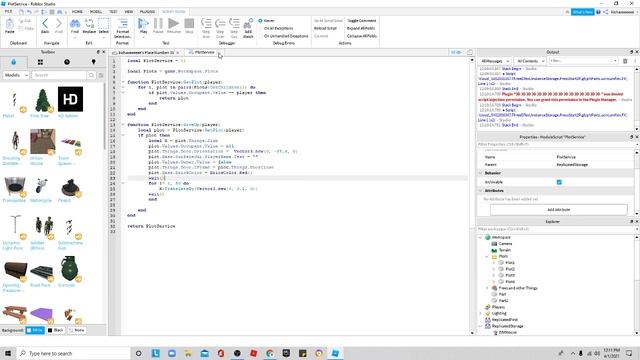The width and height of the screenshot is (640, 360).
Task: Click the What's New button
Action: point(582,12)
